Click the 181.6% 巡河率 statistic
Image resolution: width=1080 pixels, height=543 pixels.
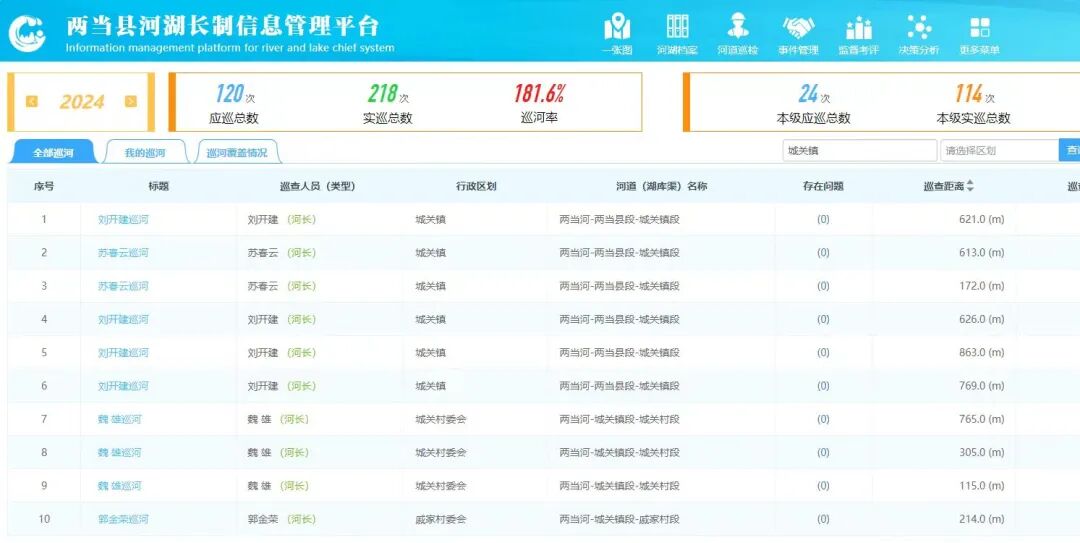[x=539, y=103]
